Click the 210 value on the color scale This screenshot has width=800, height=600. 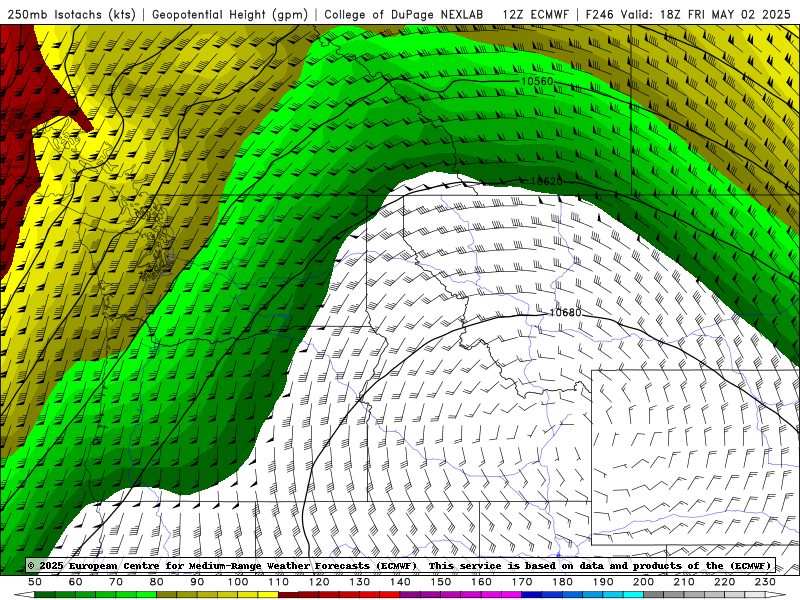[x=684, y=582]
